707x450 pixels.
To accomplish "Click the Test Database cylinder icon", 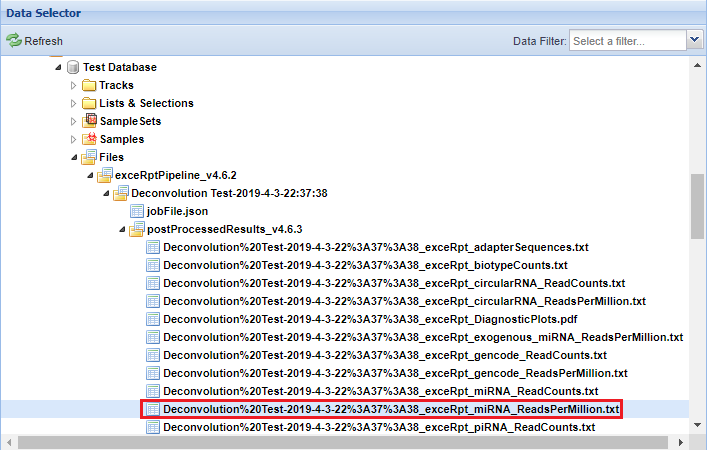I will click(72, 67).
